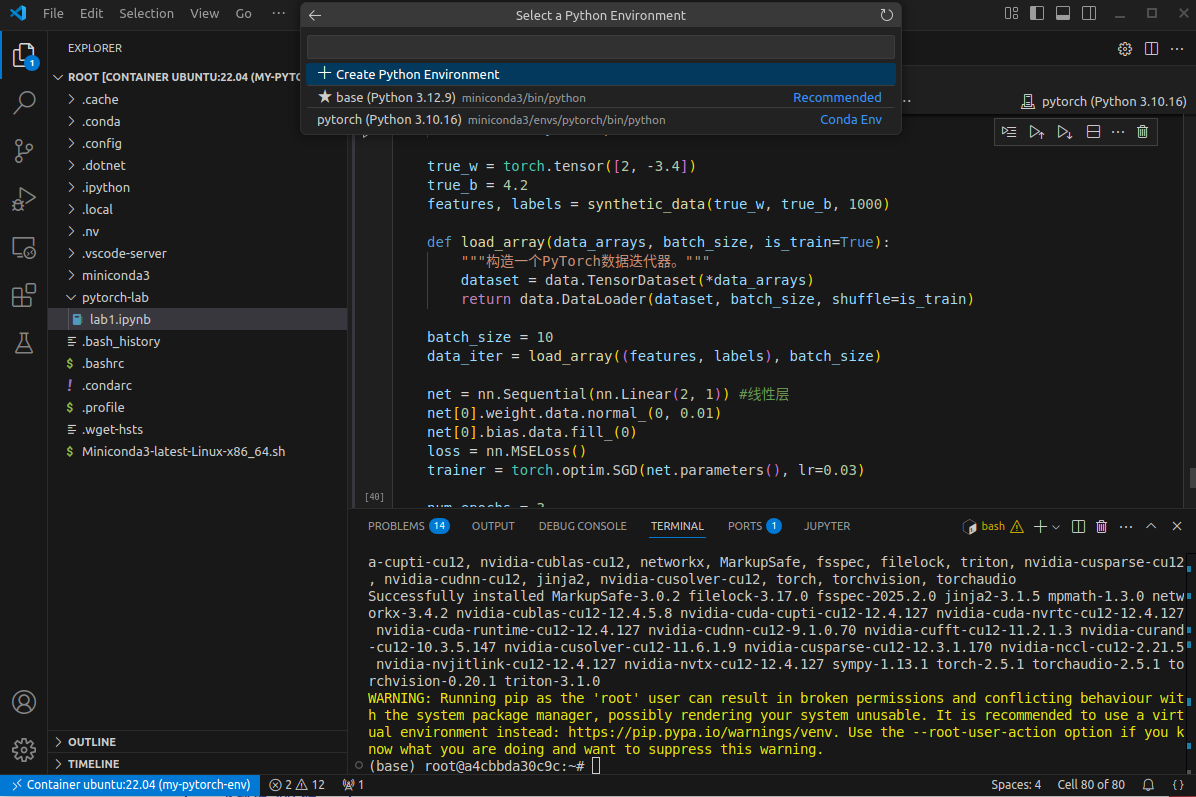Open Remote Explorer in activity bar
This screenshot has height=797, width=1196.
[x=24, y=248]
